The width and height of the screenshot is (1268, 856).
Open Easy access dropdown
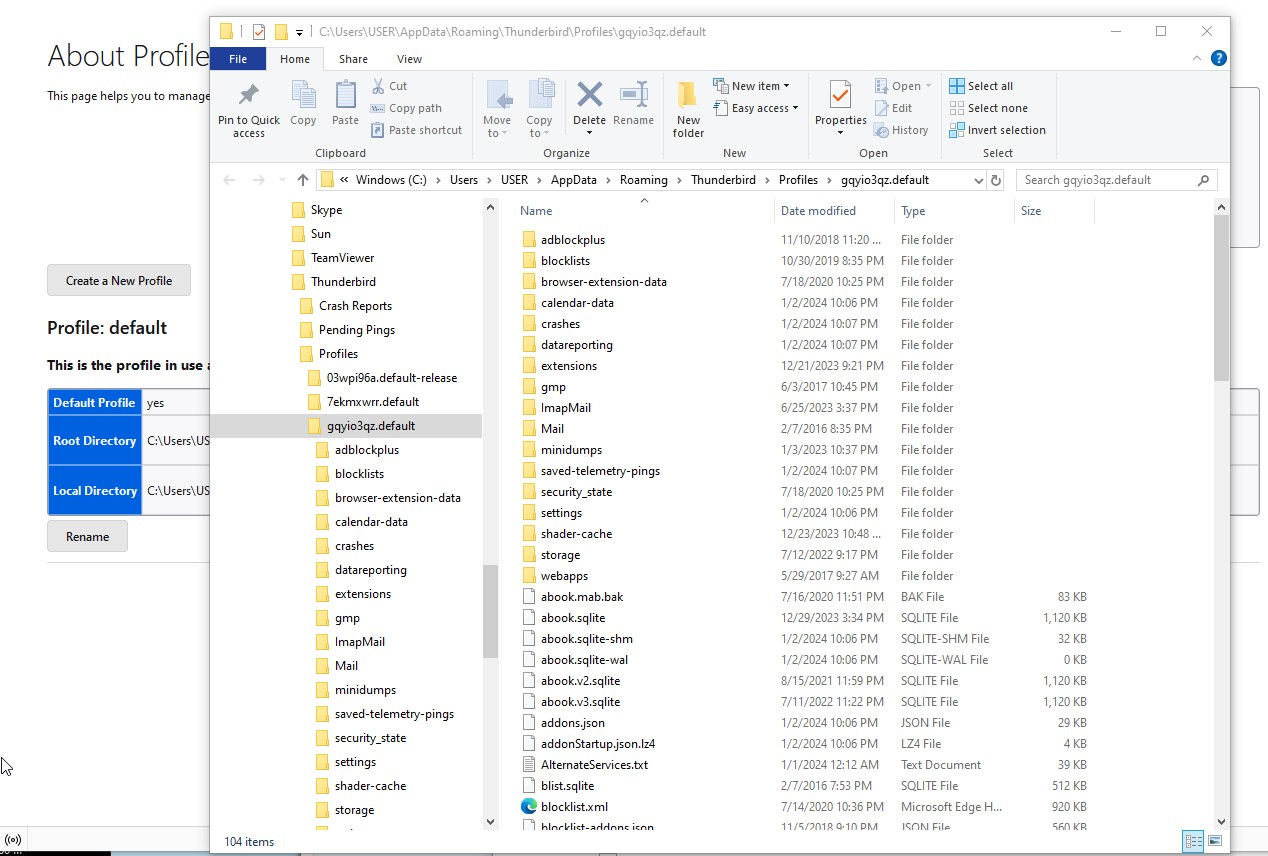click(x=755, y=108)
